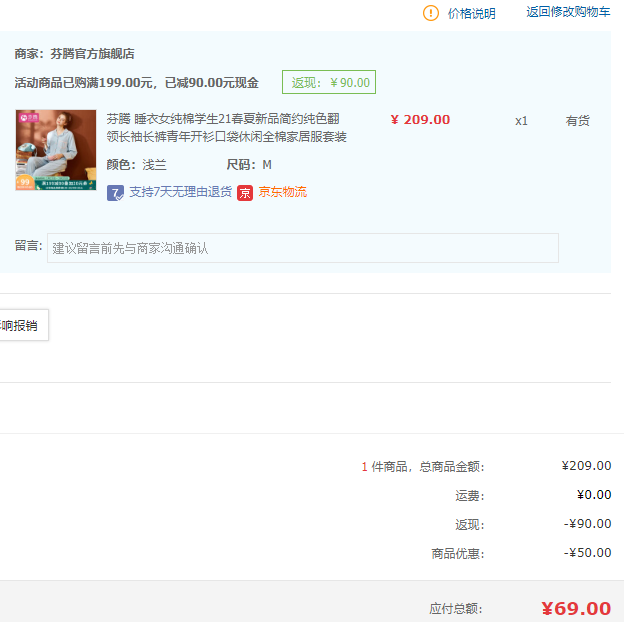624x622 pixels.
Task: Click the quantity x1 text
Action: tap(521, 121)
